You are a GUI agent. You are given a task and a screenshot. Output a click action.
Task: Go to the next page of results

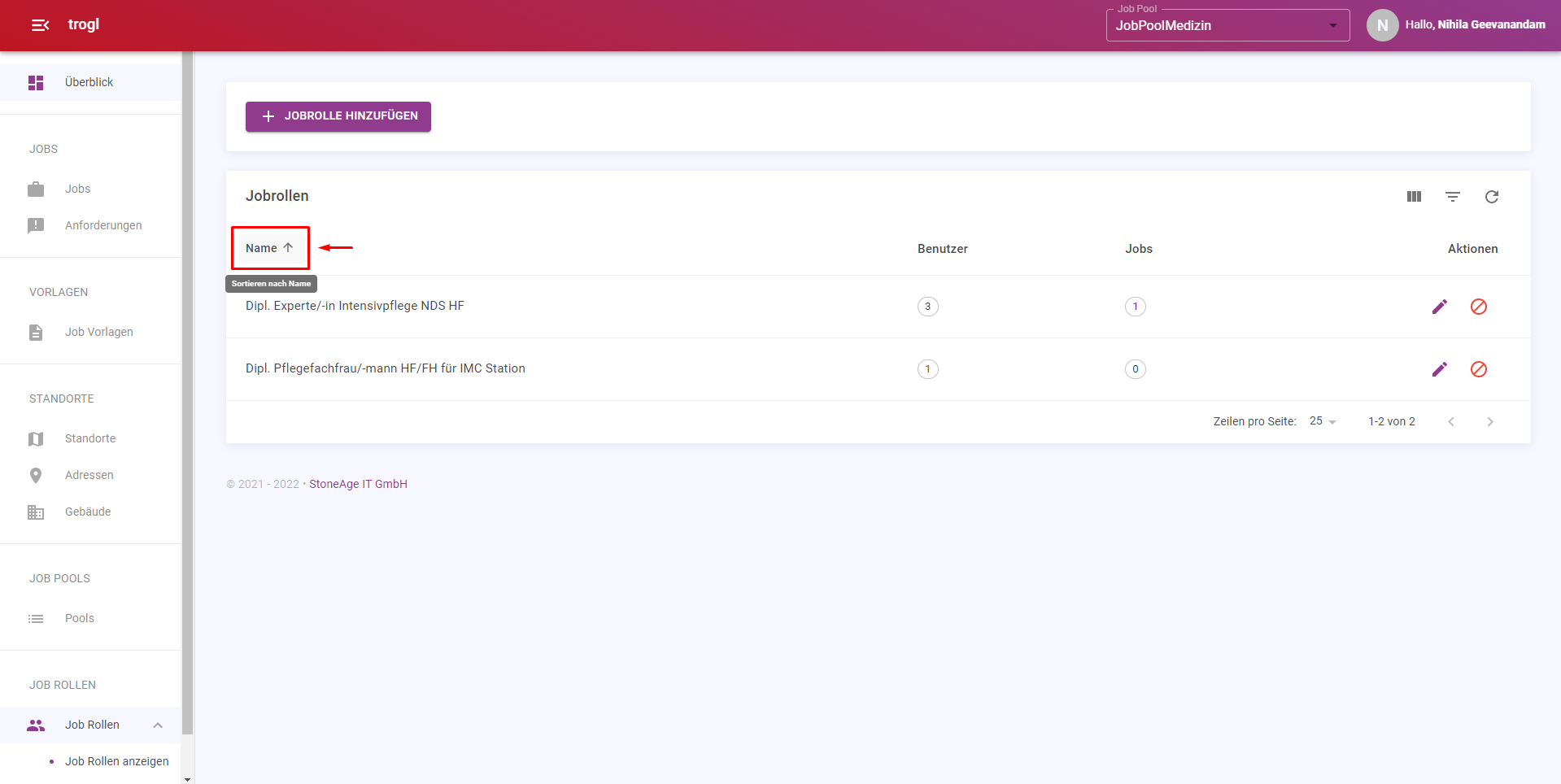(x=1490, y=421)
